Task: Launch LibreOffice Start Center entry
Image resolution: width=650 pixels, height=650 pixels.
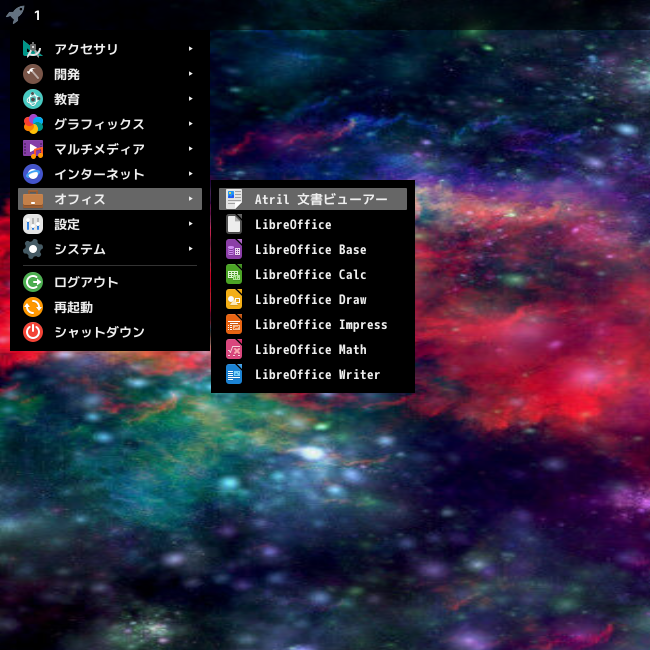Action: [313, 224]
